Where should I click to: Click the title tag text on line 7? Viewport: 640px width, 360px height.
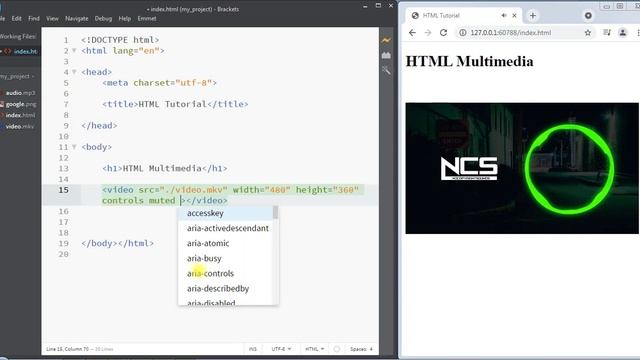(175, 104)
